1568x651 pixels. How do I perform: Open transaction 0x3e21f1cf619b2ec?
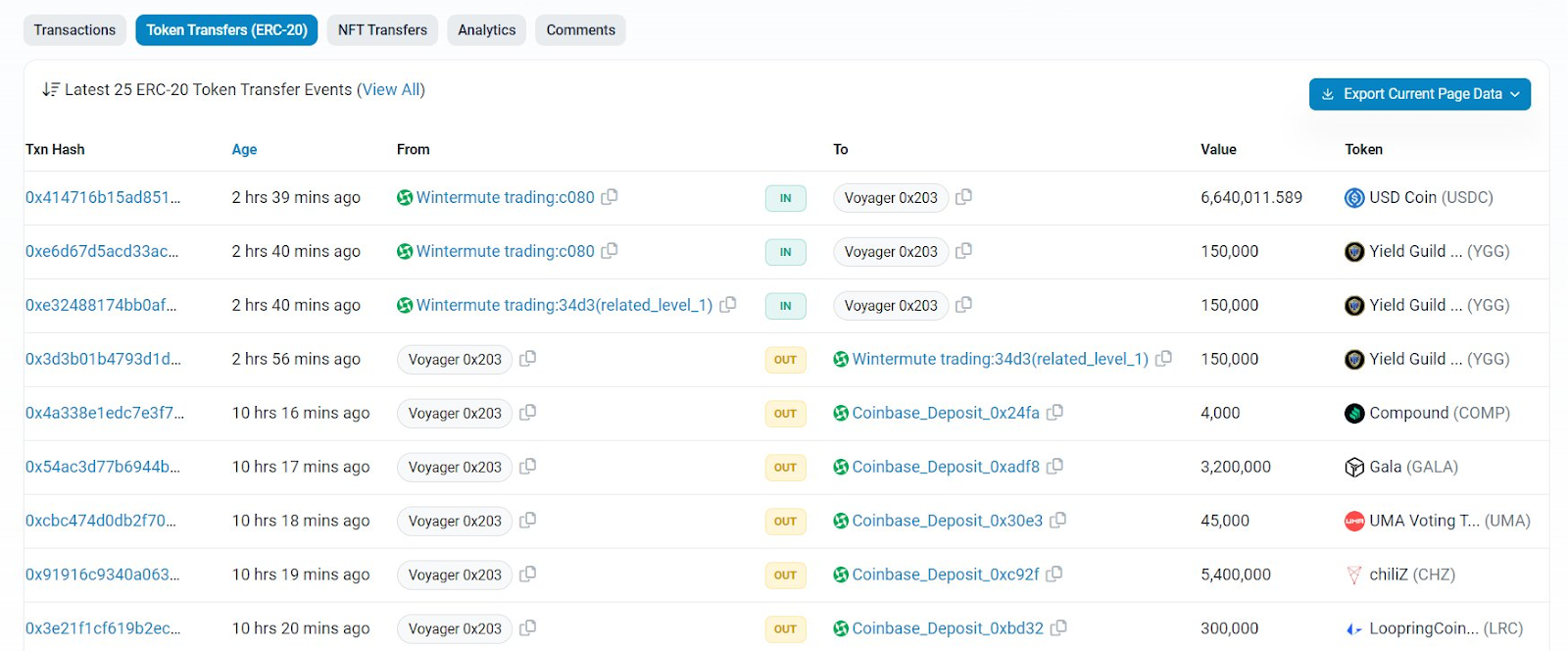click(x=103, y=628)
